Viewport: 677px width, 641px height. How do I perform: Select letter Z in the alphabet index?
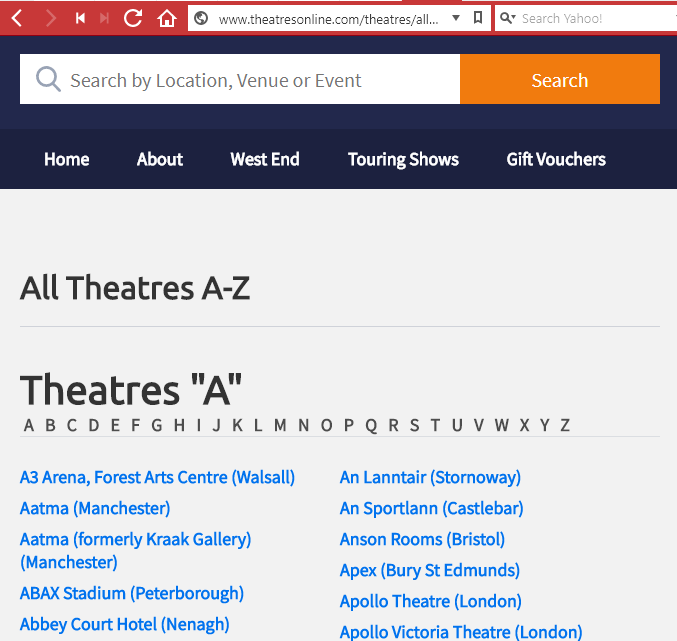coord(565,425)
